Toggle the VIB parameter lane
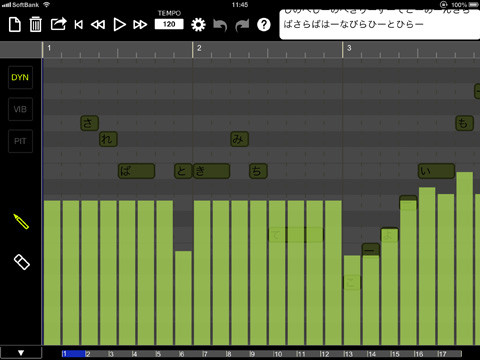 tap(20, 109)
